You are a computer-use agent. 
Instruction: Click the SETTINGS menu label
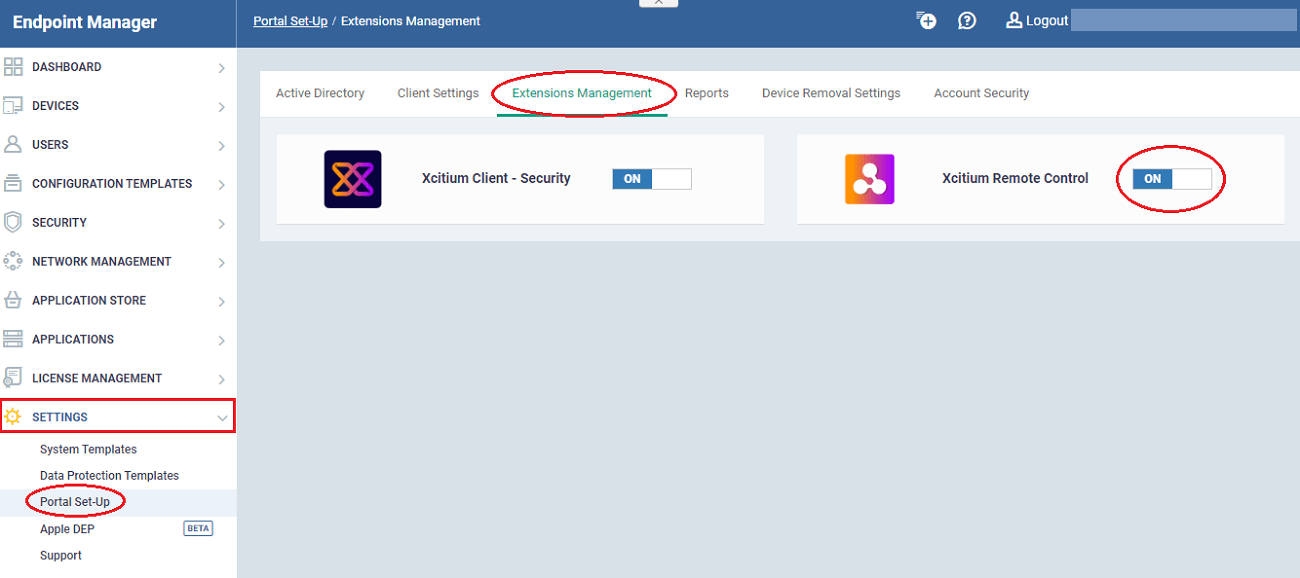[x=60, y=418]
